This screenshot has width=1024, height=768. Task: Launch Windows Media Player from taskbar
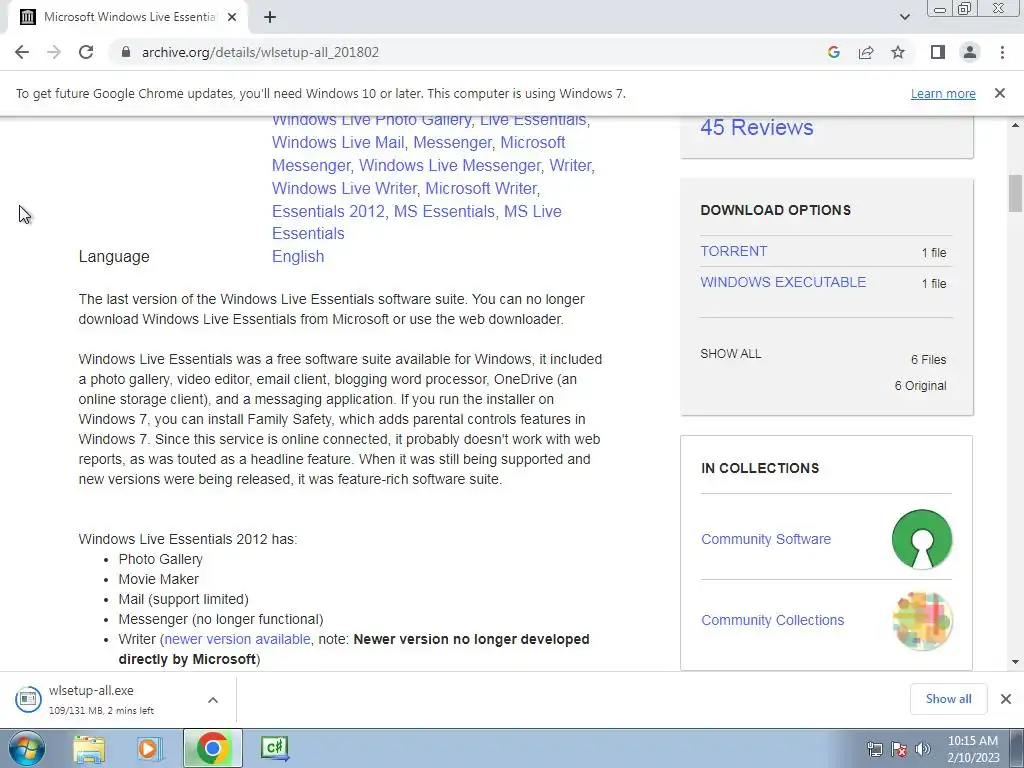click(150, 748)
